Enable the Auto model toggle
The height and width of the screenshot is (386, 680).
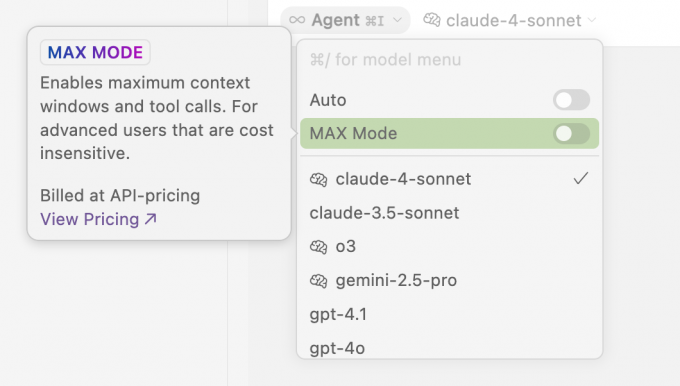tap(571, 100)
